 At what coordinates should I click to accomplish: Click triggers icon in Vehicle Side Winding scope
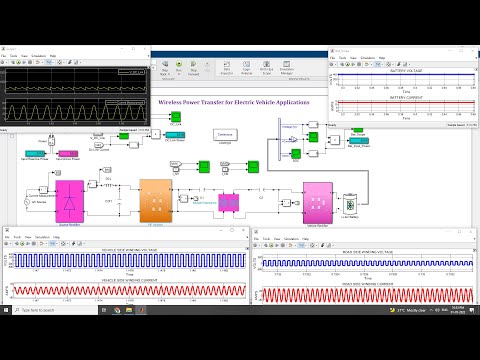(x=73, y=244)
